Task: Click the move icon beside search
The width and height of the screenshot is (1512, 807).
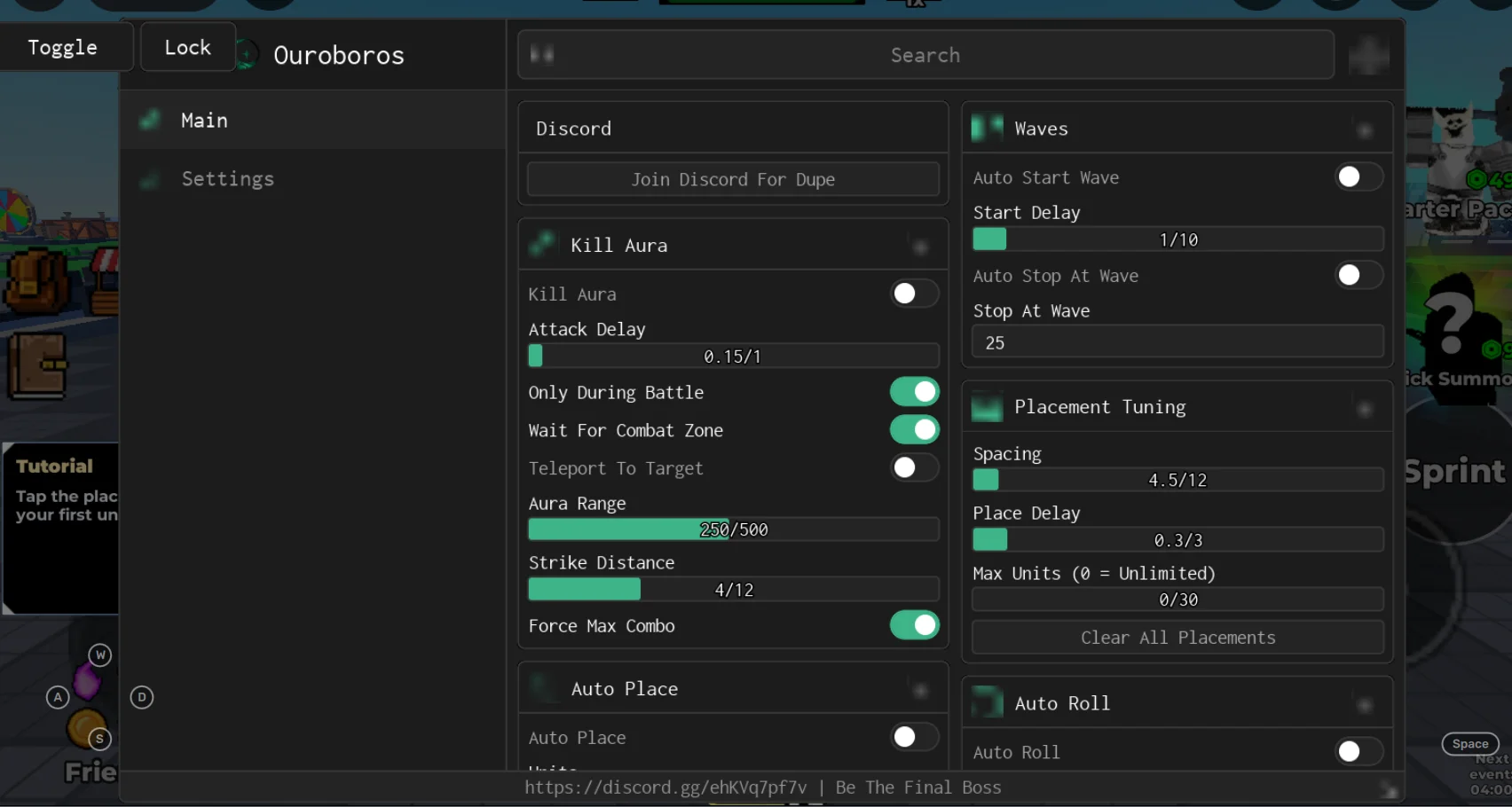Action: click(x=1368, y=55)
